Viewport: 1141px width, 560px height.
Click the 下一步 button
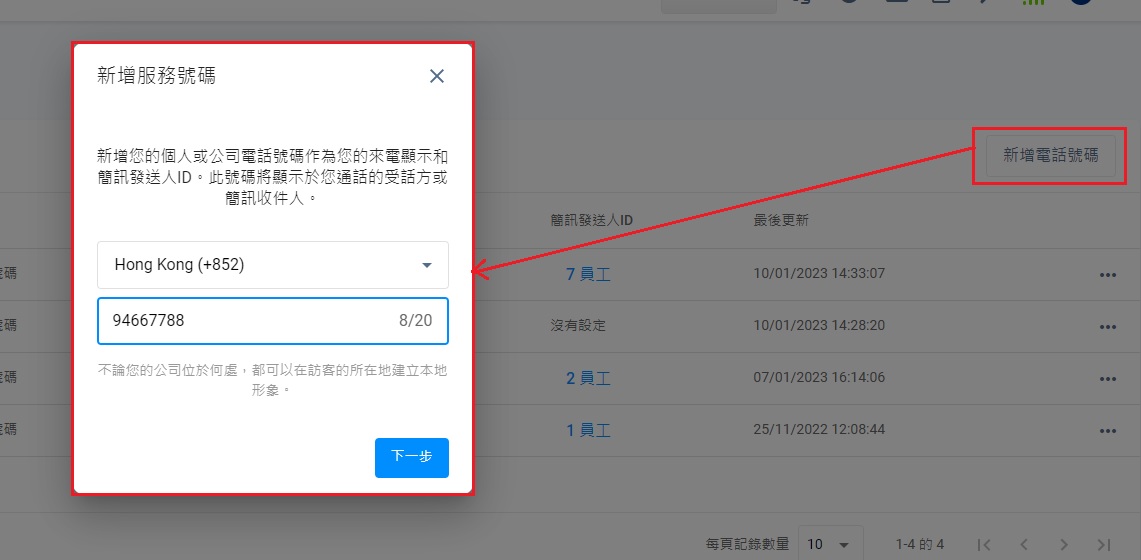[412, 457]
